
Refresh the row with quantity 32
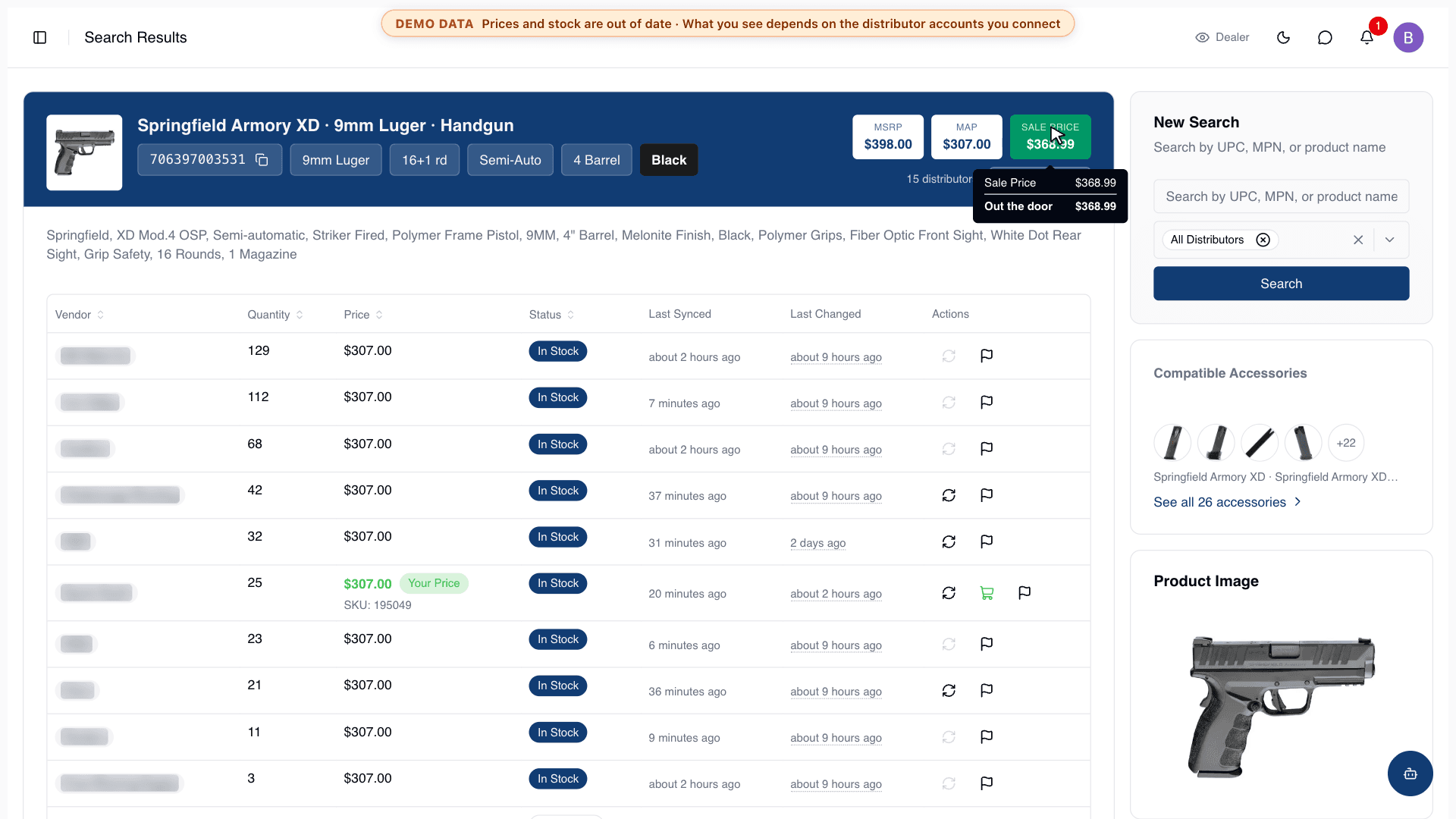click(x=949, y=541)
